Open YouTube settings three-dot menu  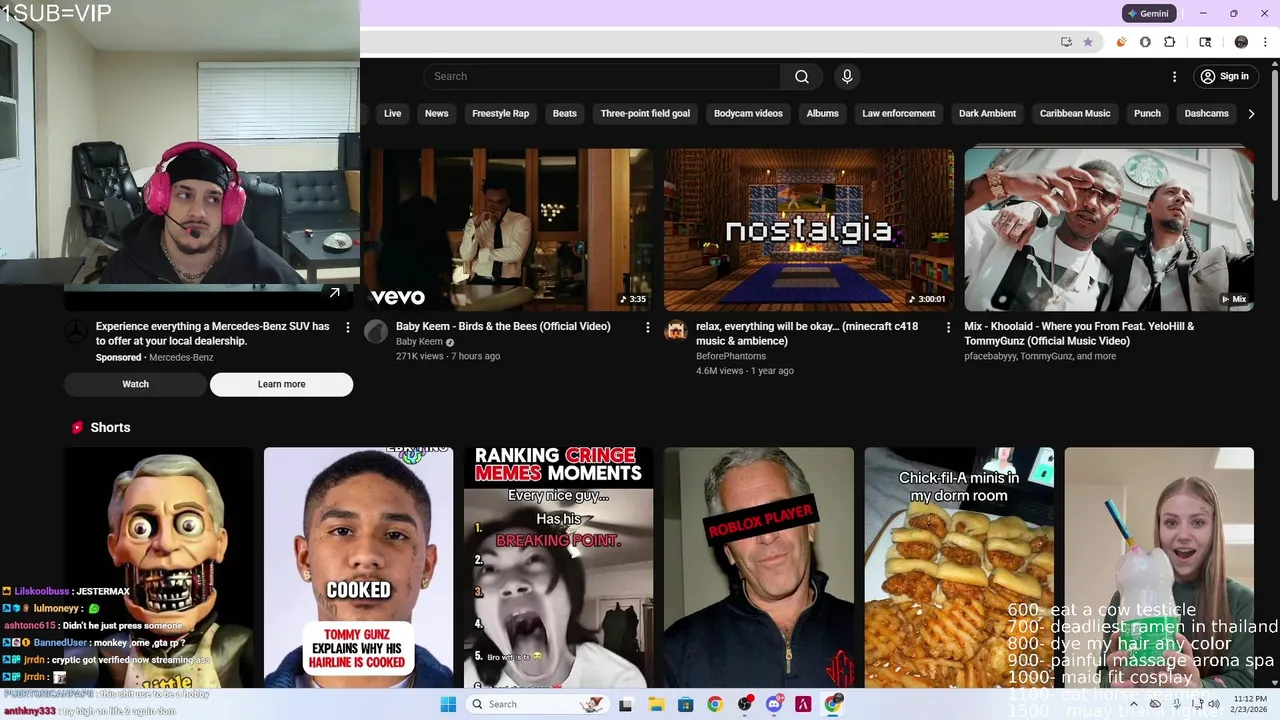coord(1174,76)
